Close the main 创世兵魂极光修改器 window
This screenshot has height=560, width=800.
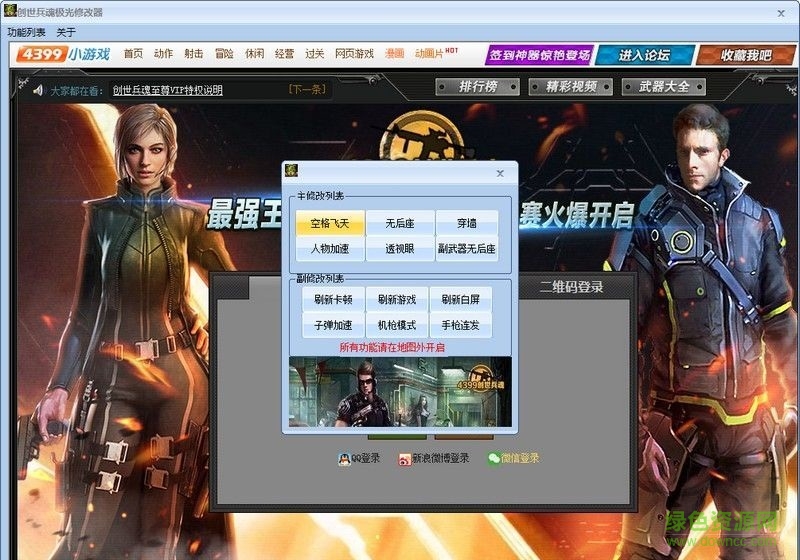click(x=781, y=13)
